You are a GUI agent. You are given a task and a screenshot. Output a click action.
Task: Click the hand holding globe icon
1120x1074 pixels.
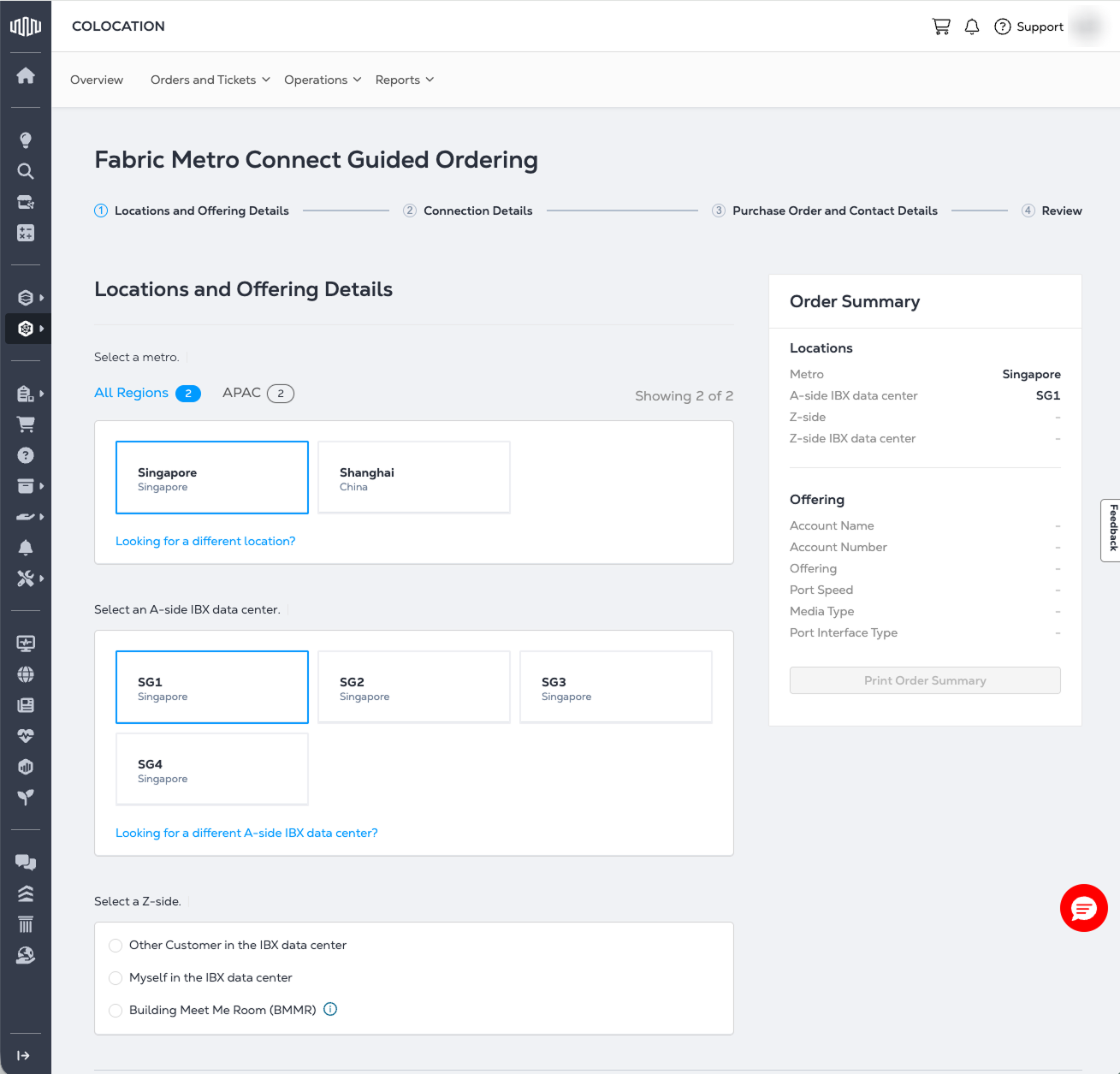(26, 955)
